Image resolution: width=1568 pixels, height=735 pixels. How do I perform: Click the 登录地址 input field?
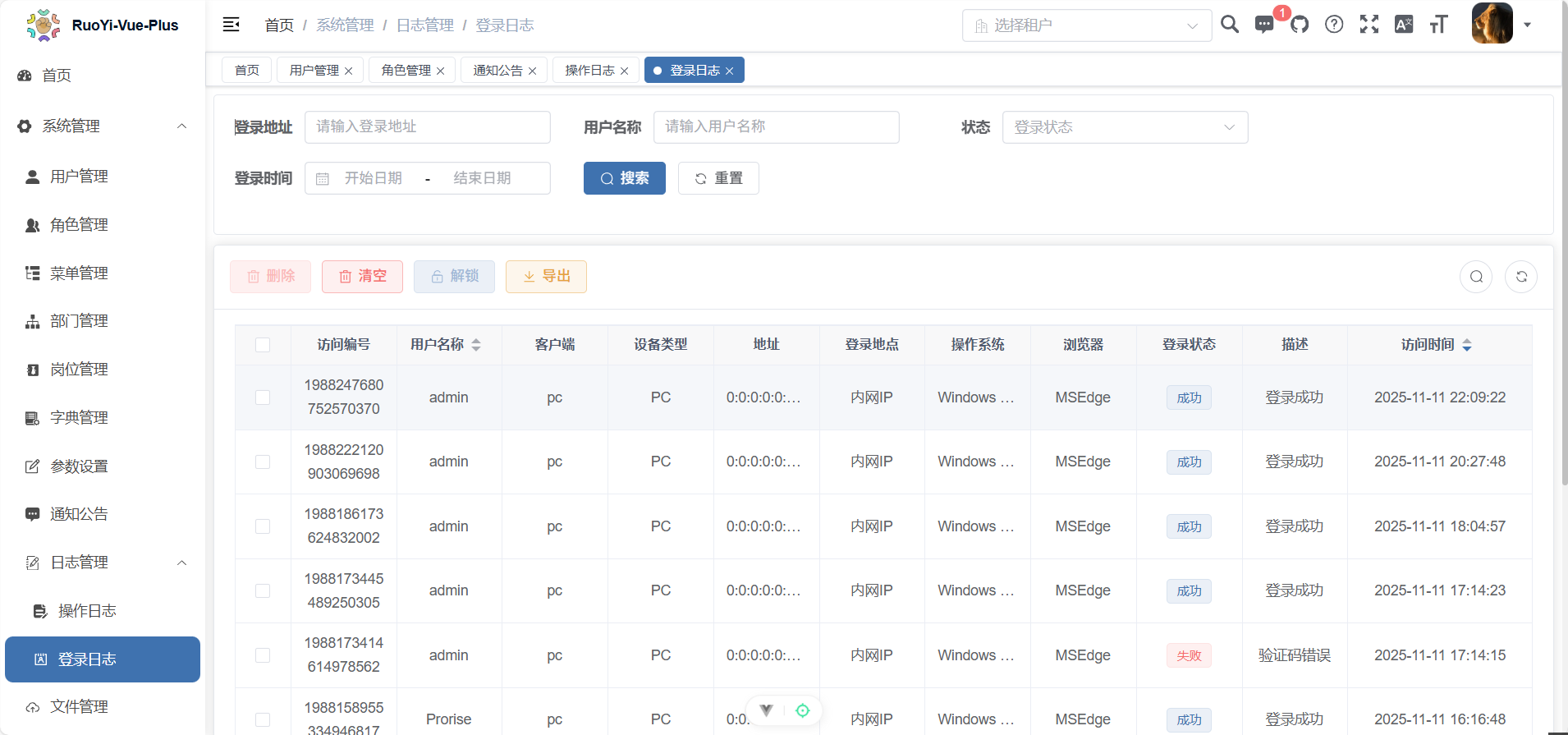[427, 127]
